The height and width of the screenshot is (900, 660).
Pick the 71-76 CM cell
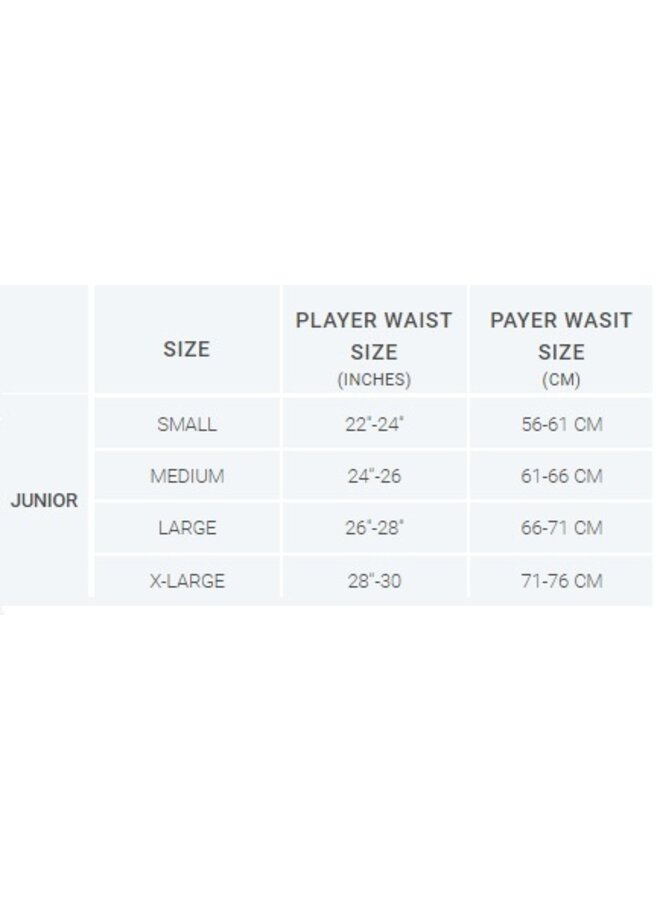coord(561,580)
